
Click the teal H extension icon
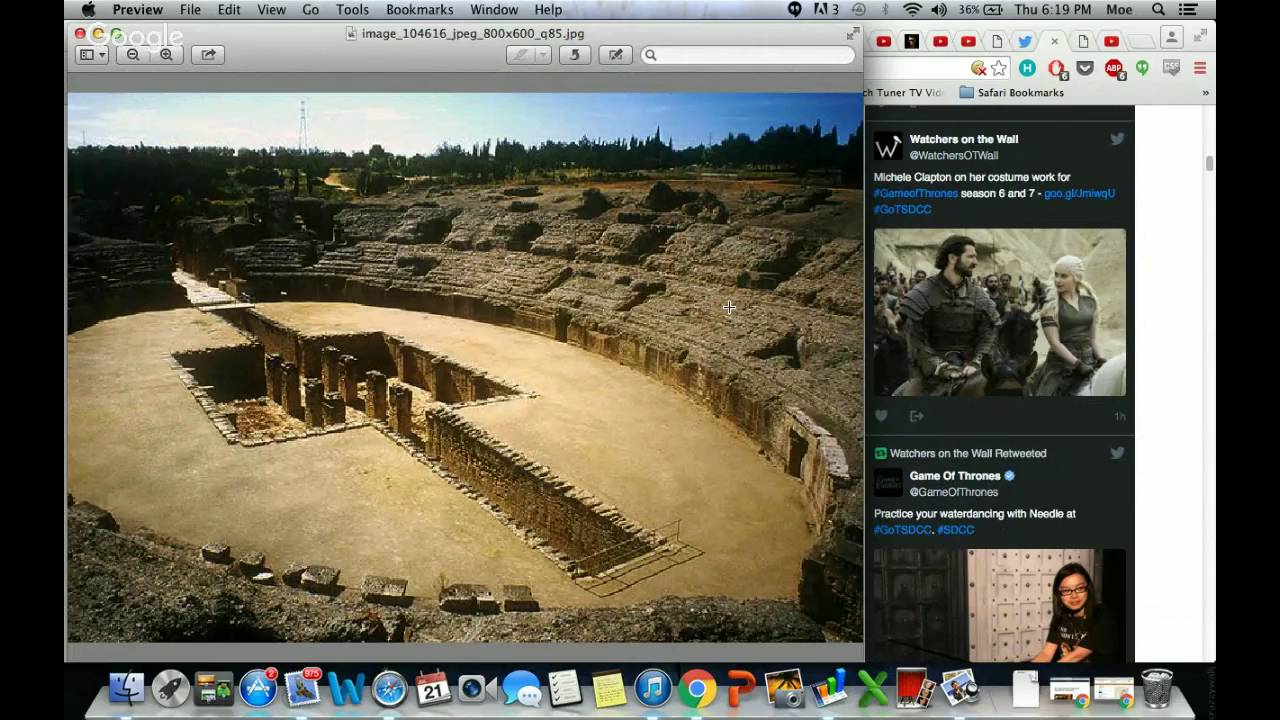(x=1027, y=68)
